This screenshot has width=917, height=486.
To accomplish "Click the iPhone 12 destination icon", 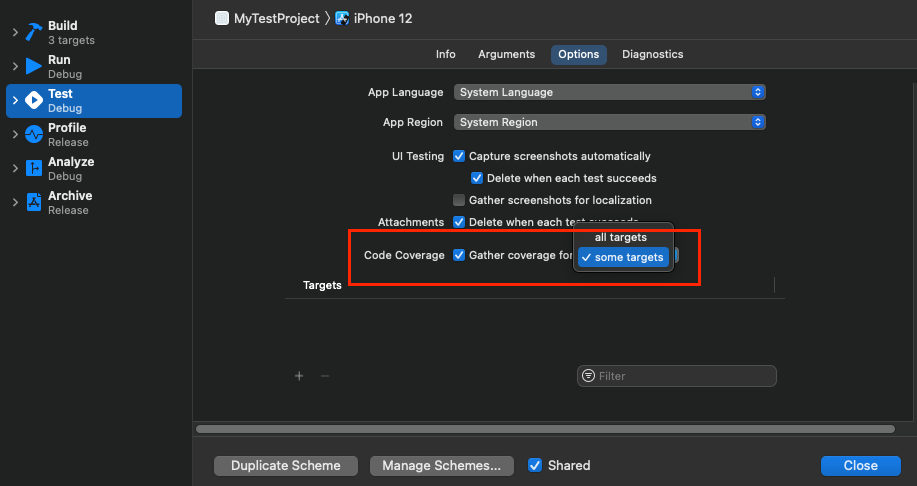I will 342,19.
